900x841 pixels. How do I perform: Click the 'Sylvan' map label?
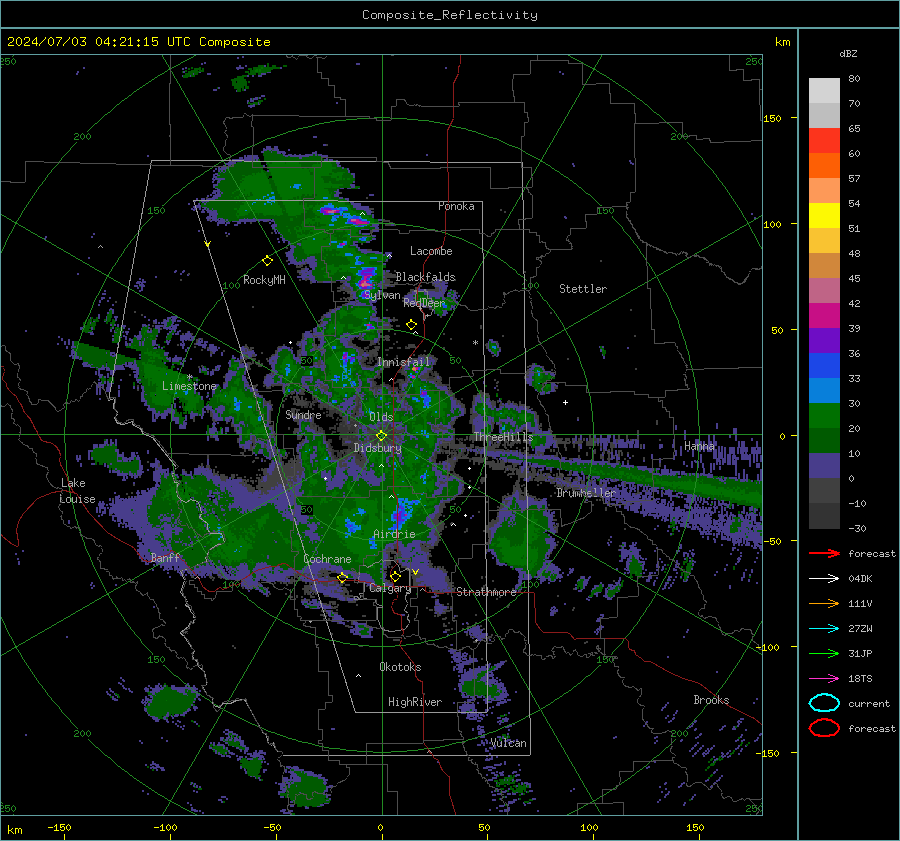pos(382,296)
